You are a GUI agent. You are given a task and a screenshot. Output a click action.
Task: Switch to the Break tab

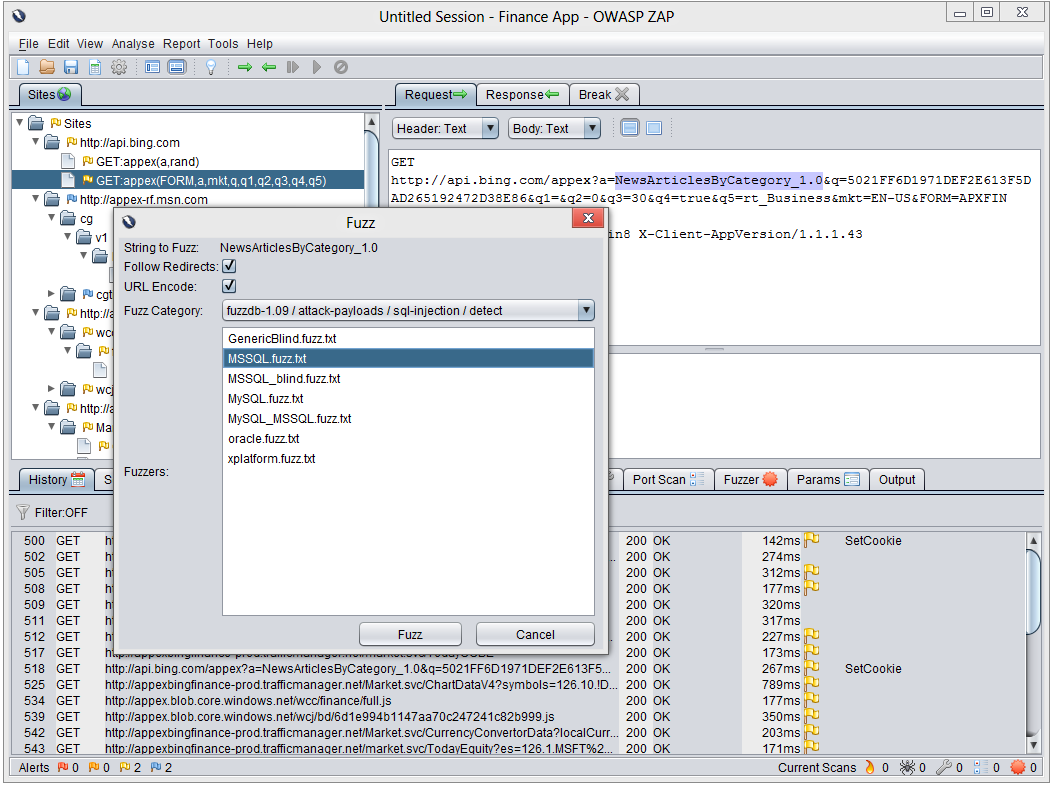tap(604, 94)
